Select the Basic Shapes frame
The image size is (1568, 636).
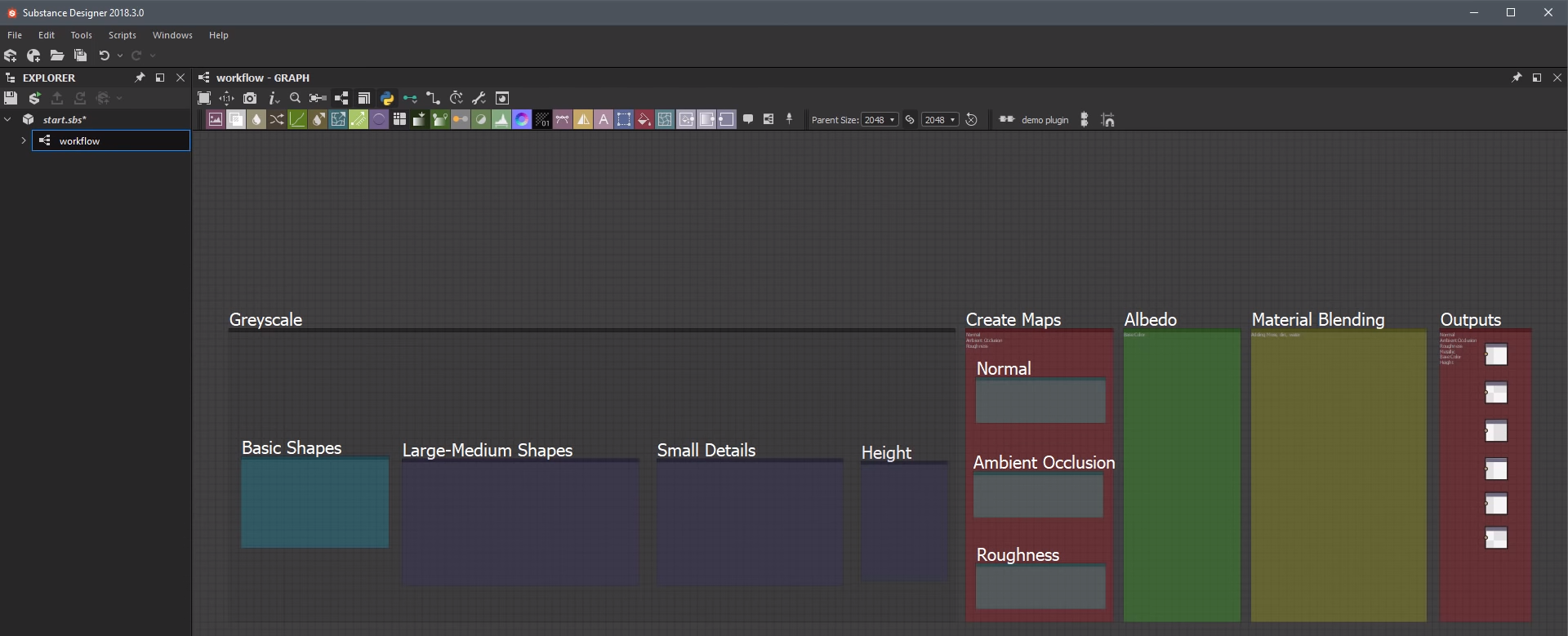click(x=314, y=502)
